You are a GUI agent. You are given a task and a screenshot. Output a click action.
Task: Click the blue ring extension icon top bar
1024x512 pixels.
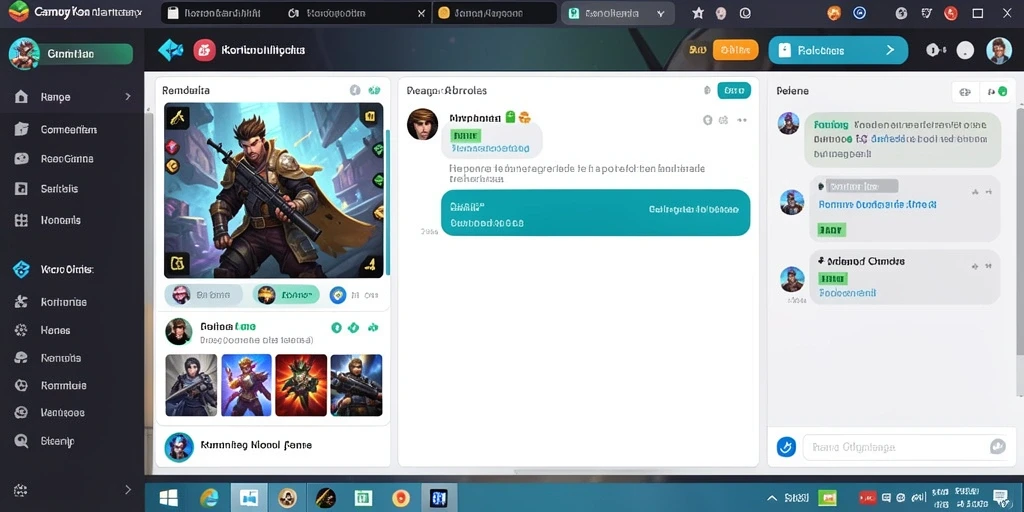pyautogui.click(x=860, y=12)
